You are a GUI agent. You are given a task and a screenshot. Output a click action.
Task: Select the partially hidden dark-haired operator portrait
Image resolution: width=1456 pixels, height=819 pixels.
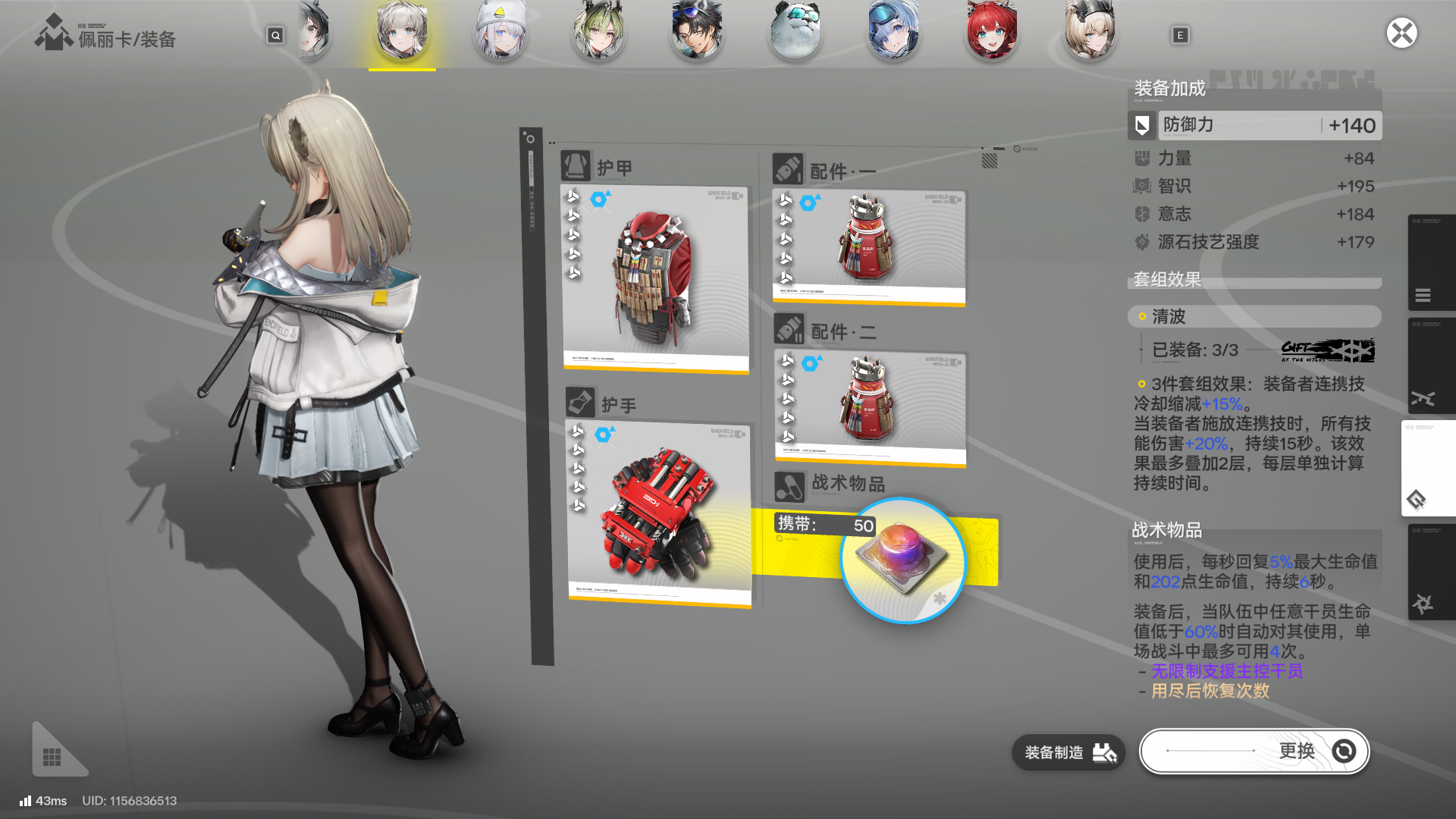pos(312,31)
